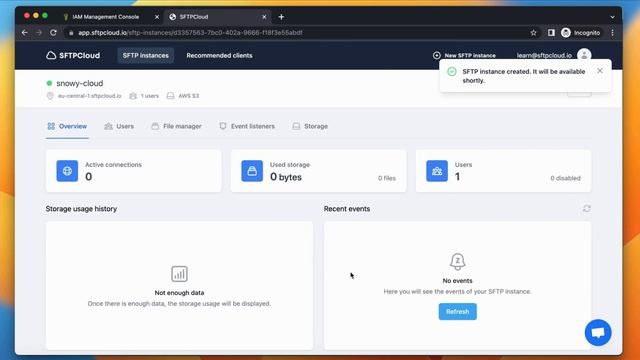Expand the tab search chevron
The height and width of the screenshot is (360, 640).
point(612,17)
